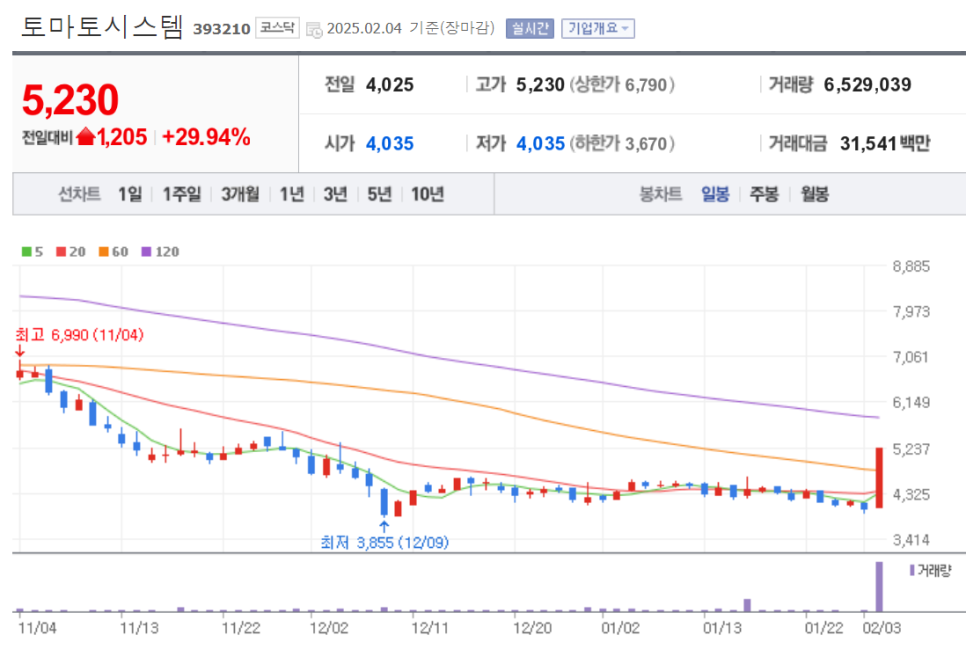Switch to the 주봉 candle chart

(x=764, y=195)
